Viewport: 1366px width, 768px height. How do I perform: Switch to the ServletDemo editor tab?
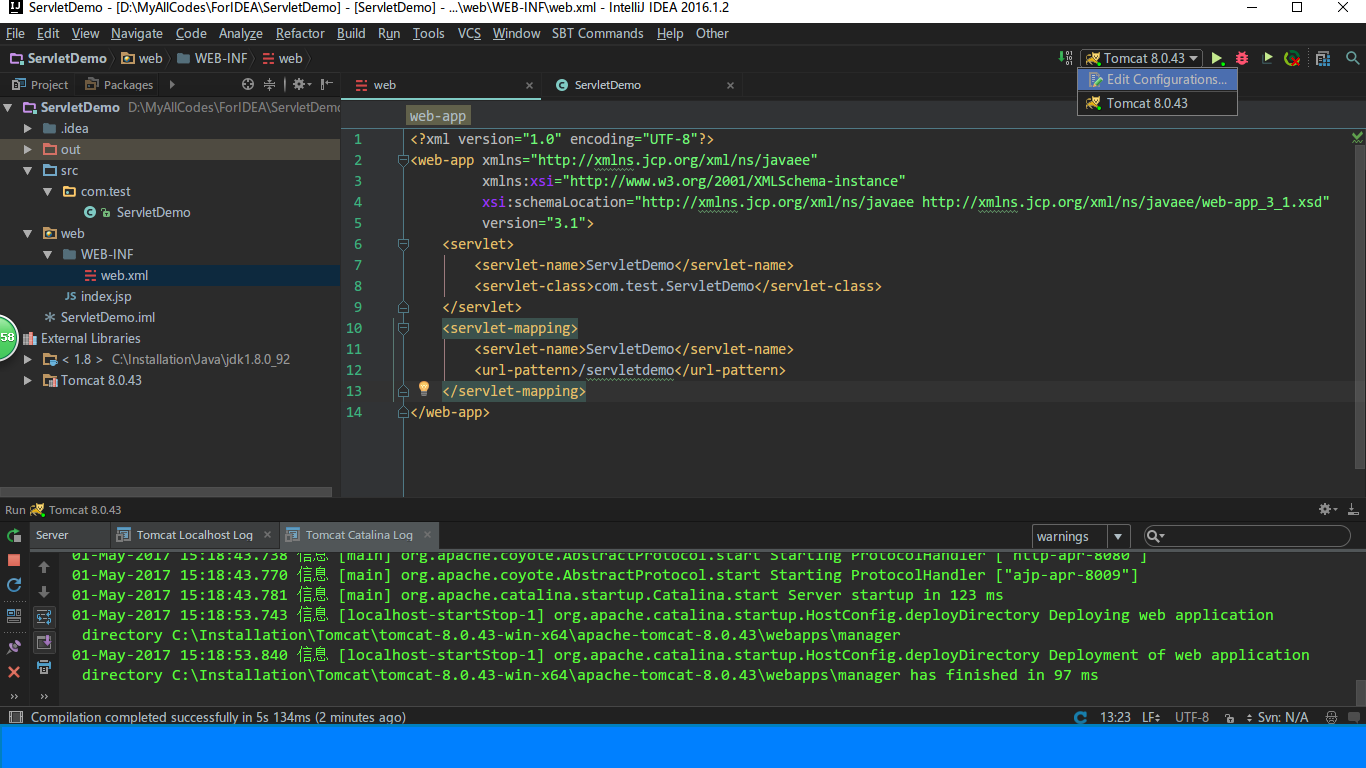point(607,85)
